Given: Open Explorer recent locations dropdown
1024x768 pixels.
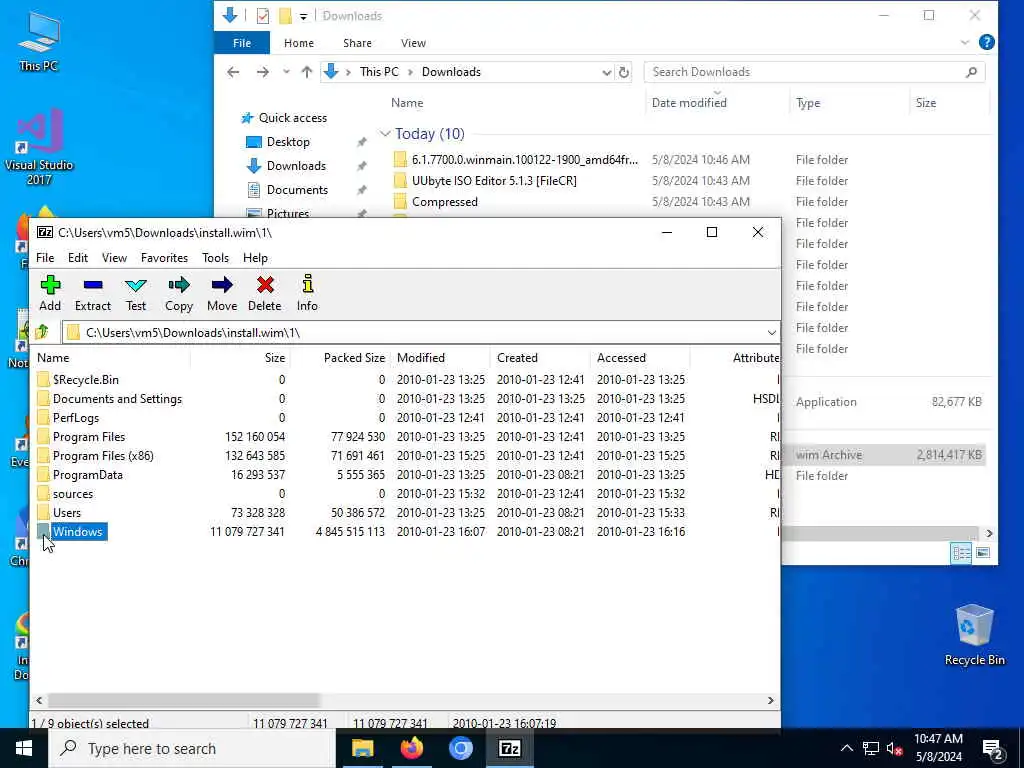Looking at the screenshot, I should [x=286, y=72].
